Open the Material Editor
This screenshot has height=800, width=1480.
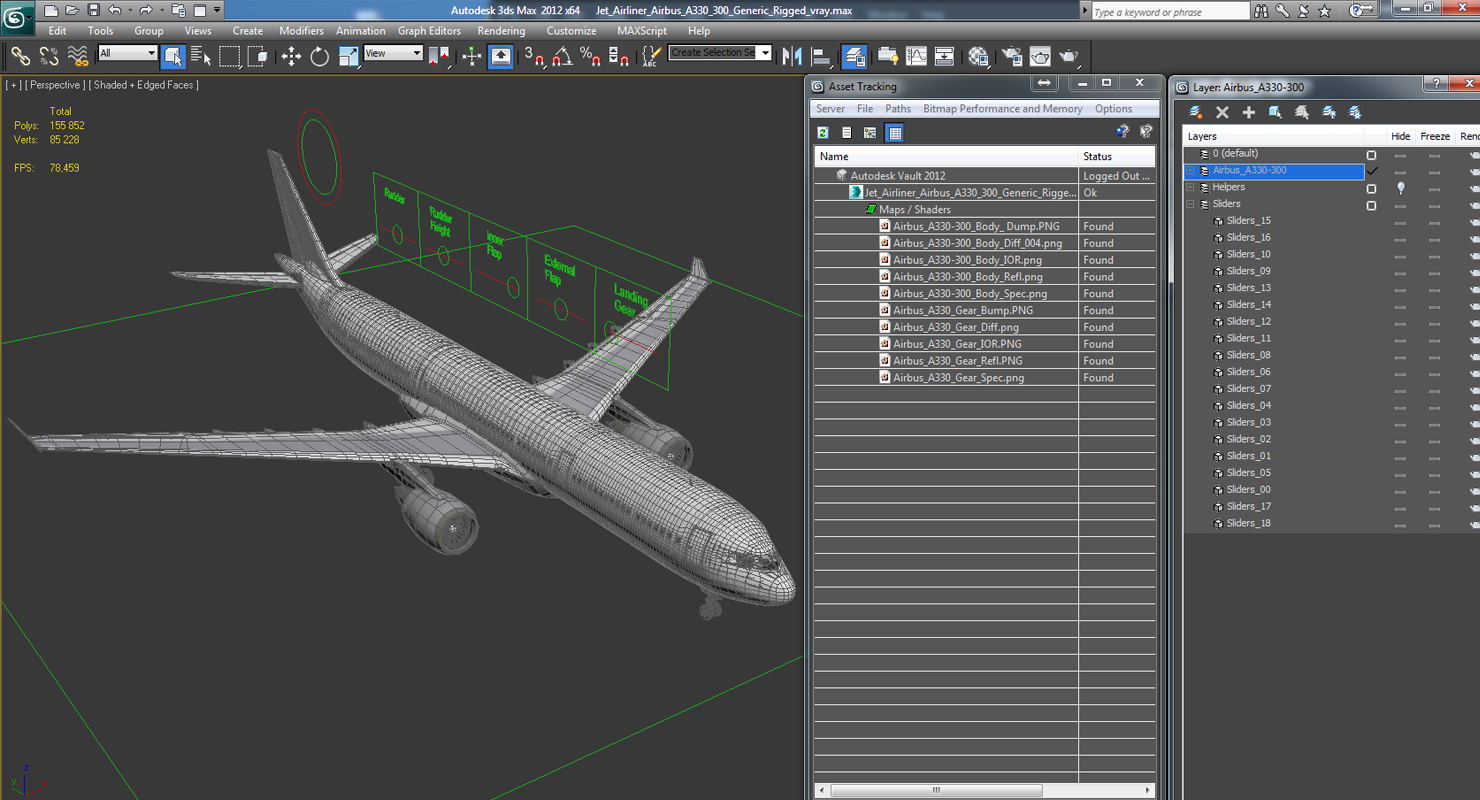pyautogui.click(x=978, y=56)
